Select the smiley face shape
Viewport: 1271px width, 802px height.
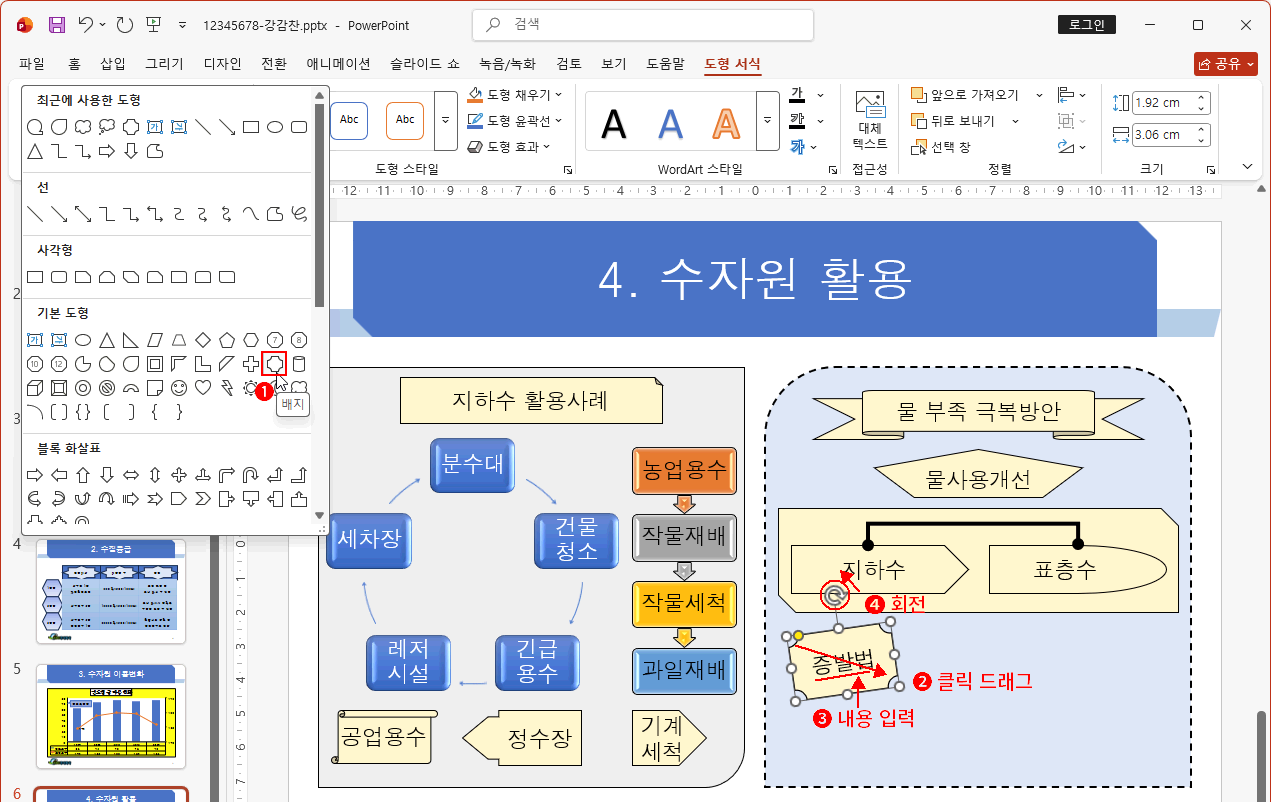pyautogui.click(x=178, y=387)
